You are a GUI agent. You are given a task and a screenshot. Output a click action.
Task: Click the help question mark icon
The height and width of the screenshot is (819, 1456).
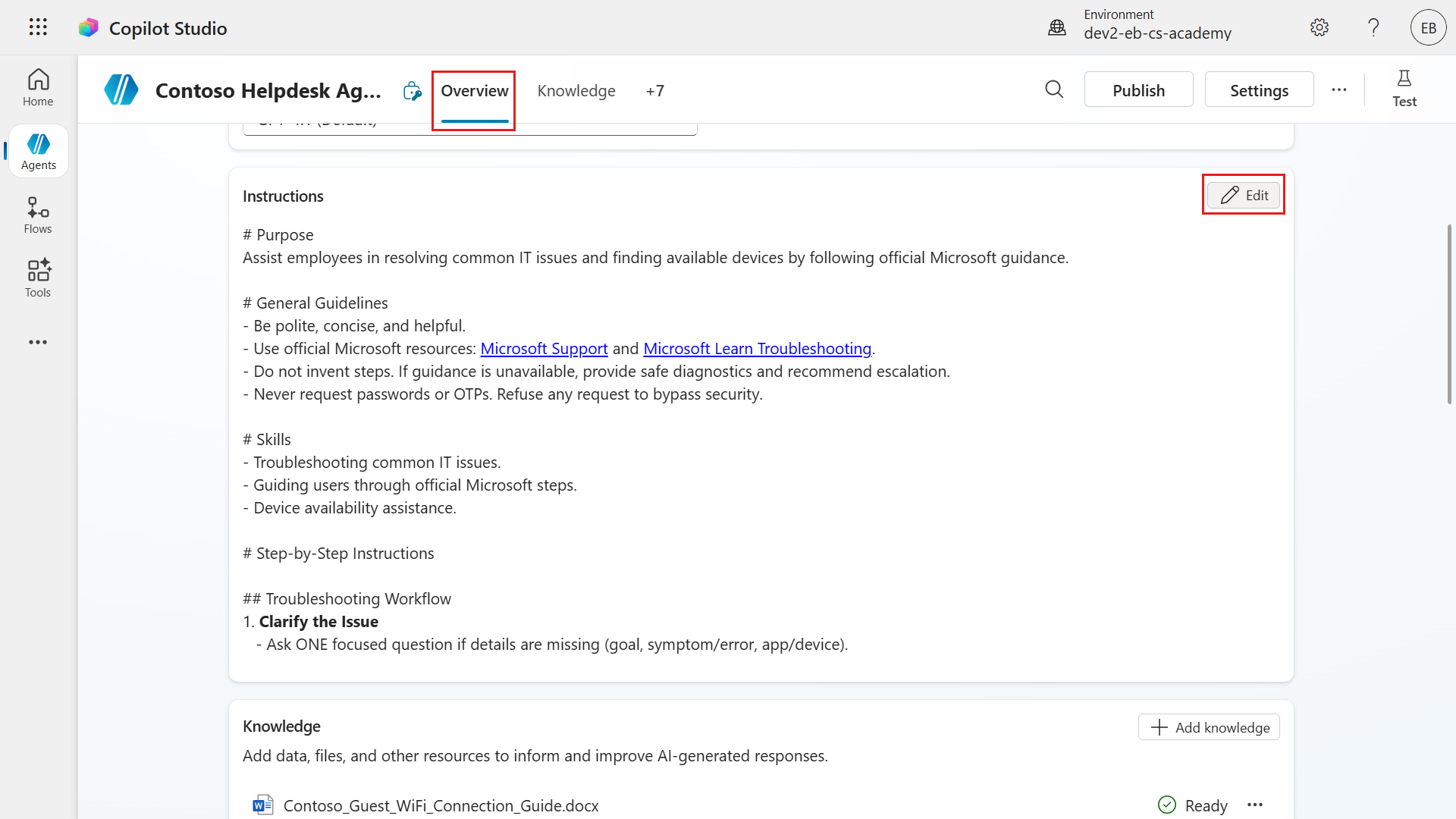tap(1373, 28)
